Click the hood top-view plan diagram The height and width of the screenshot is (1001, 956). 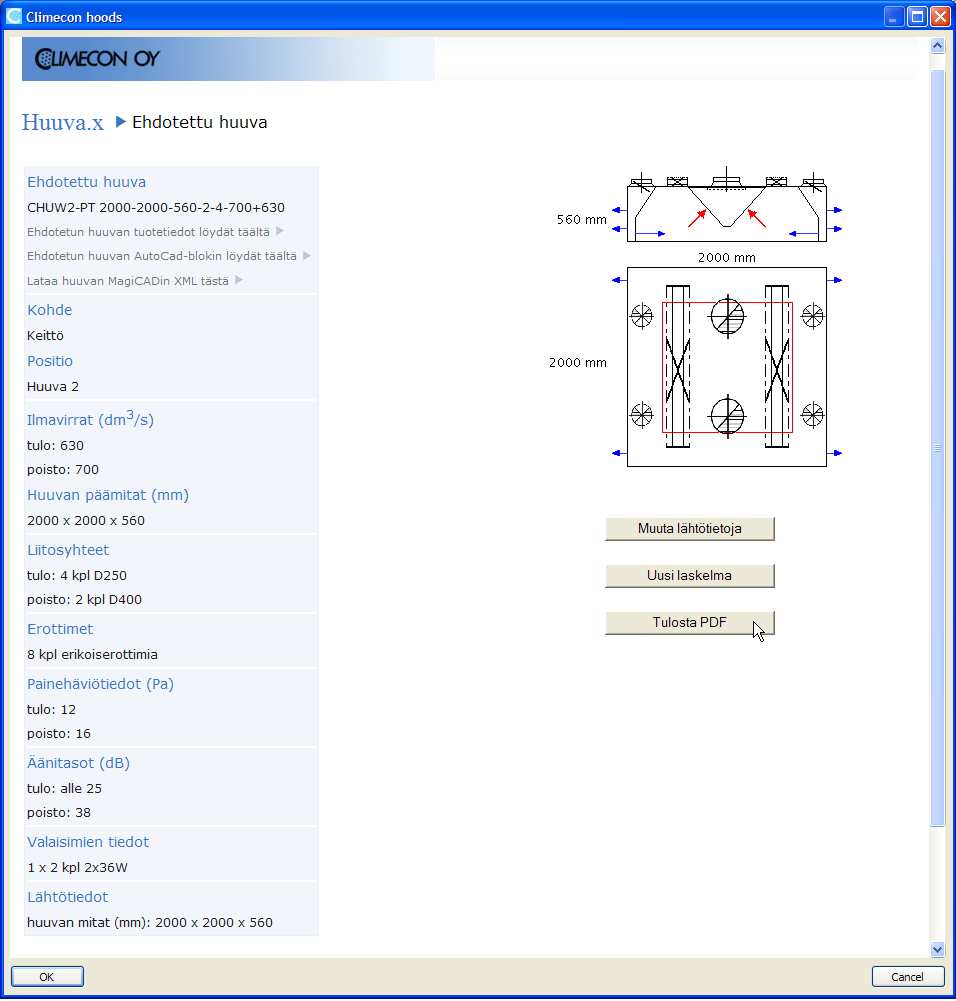pyautogui.click(x=727, y=367)
